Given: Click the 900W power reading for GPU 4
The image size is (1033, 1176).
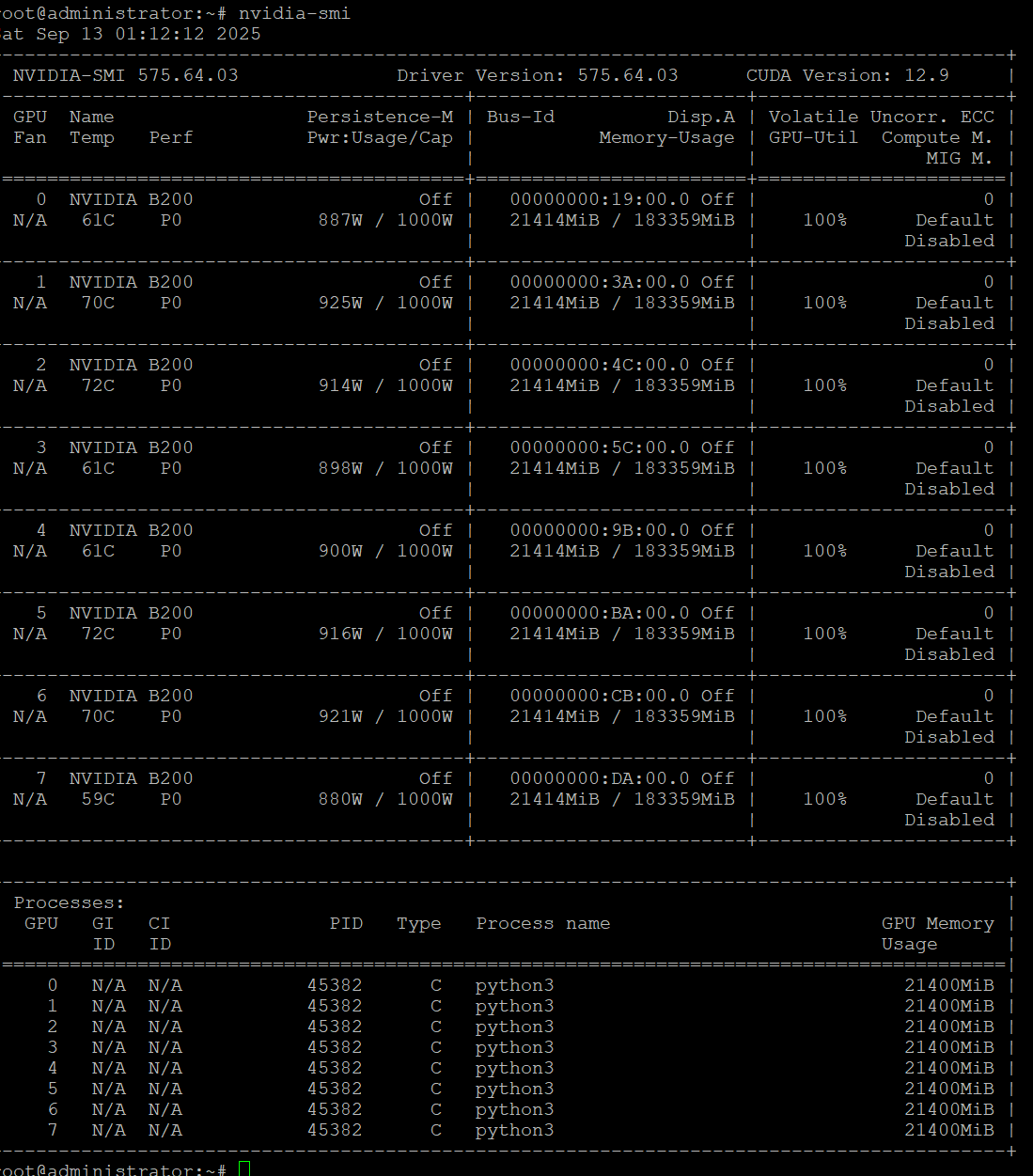Looking at the screenshot, I should tap(340, 551).
